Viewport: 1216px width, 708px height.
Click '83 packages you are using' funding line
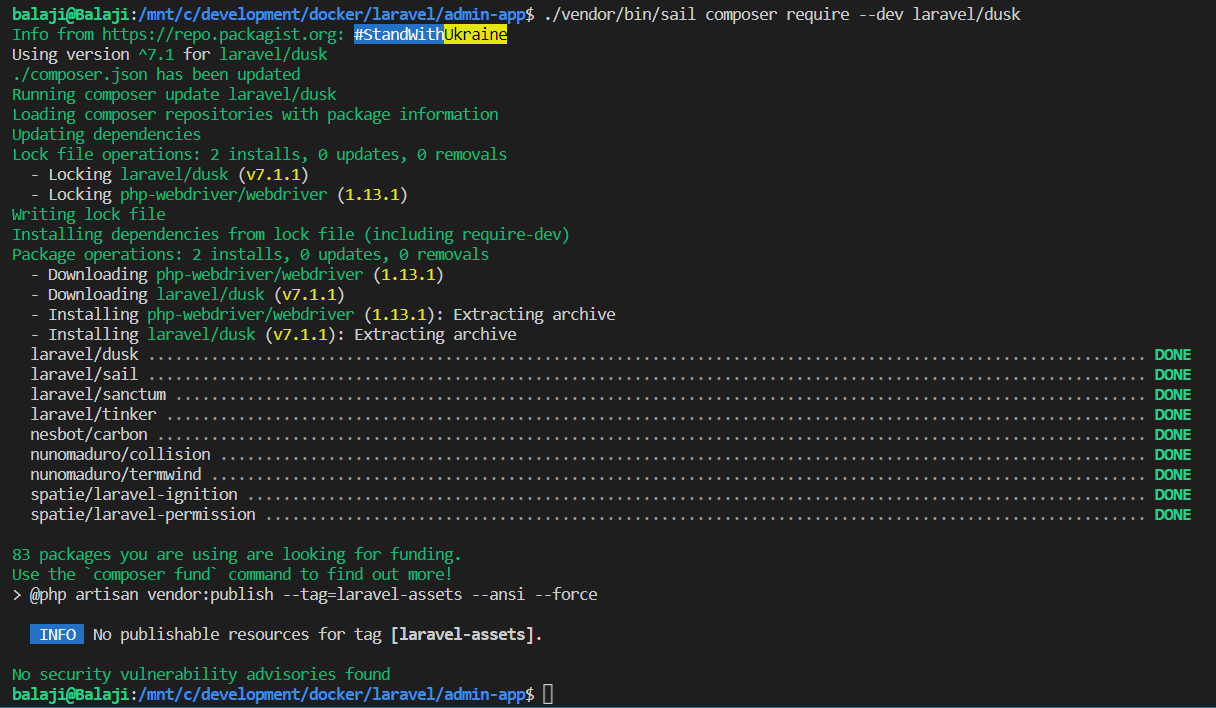coord(237,554)
